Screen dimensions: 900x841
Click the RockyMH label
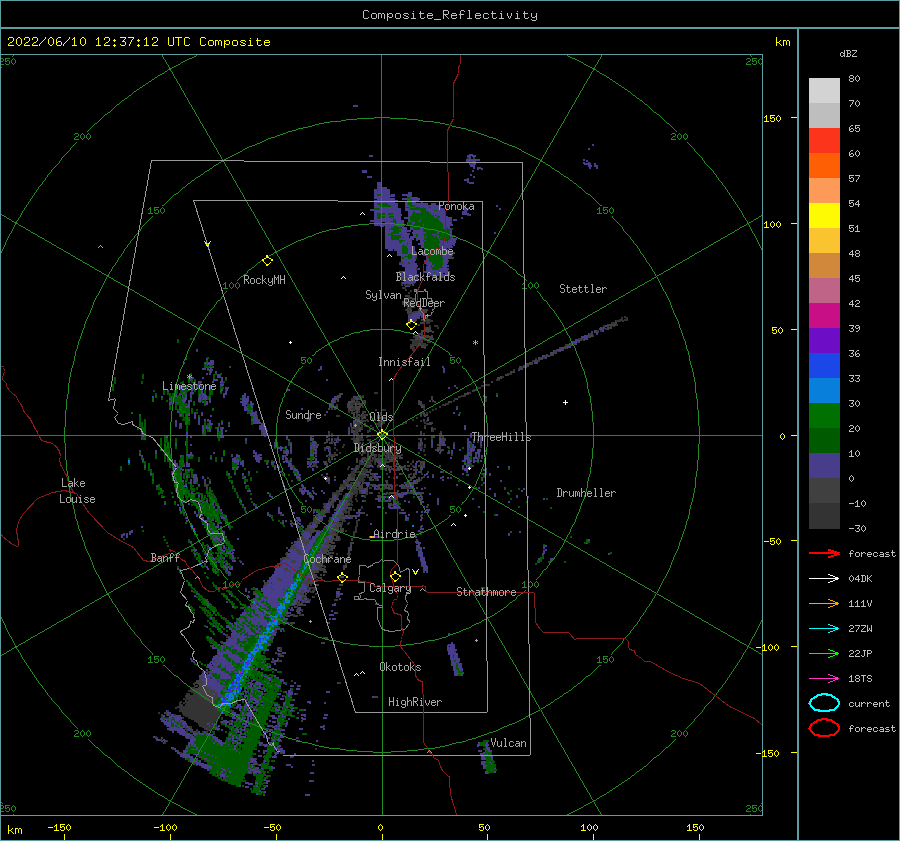264,280
